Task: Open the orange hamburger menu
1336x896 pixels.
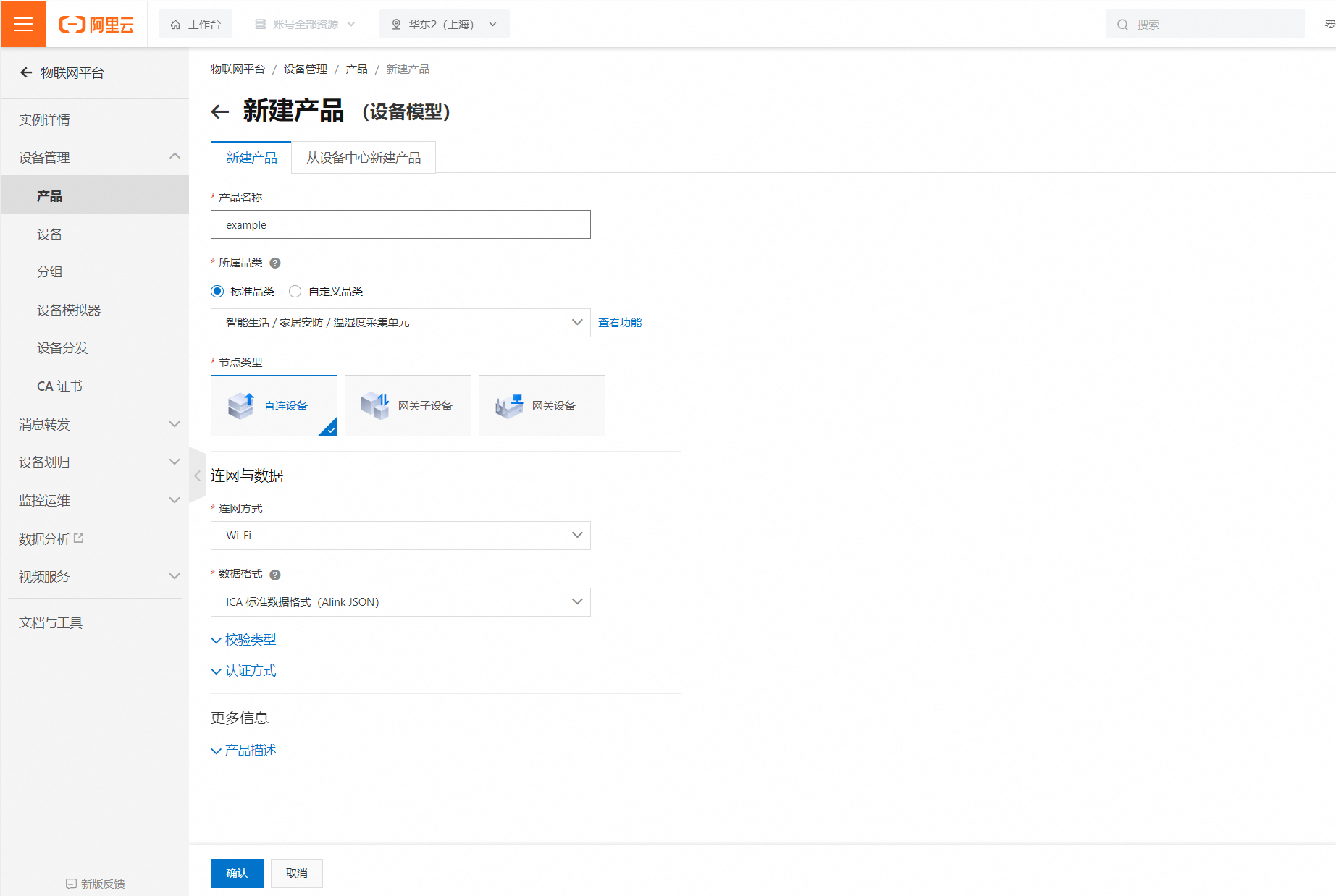Action: pyautogui.click(x=23, y=24)
